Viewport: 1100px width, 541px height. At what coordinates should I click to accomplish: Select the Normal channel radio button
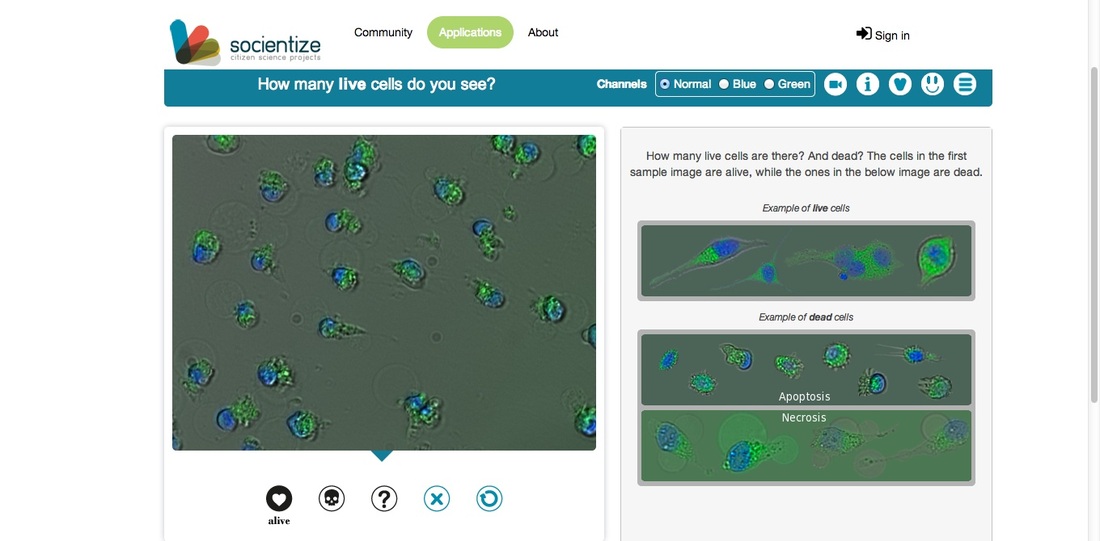tap(665, 84)
